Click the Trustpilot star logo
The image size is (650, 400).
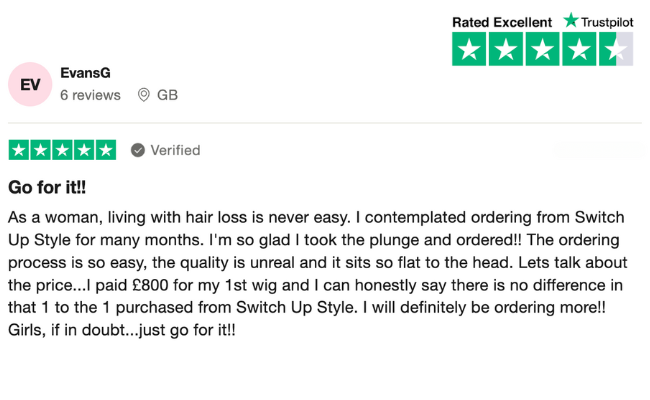571,20
